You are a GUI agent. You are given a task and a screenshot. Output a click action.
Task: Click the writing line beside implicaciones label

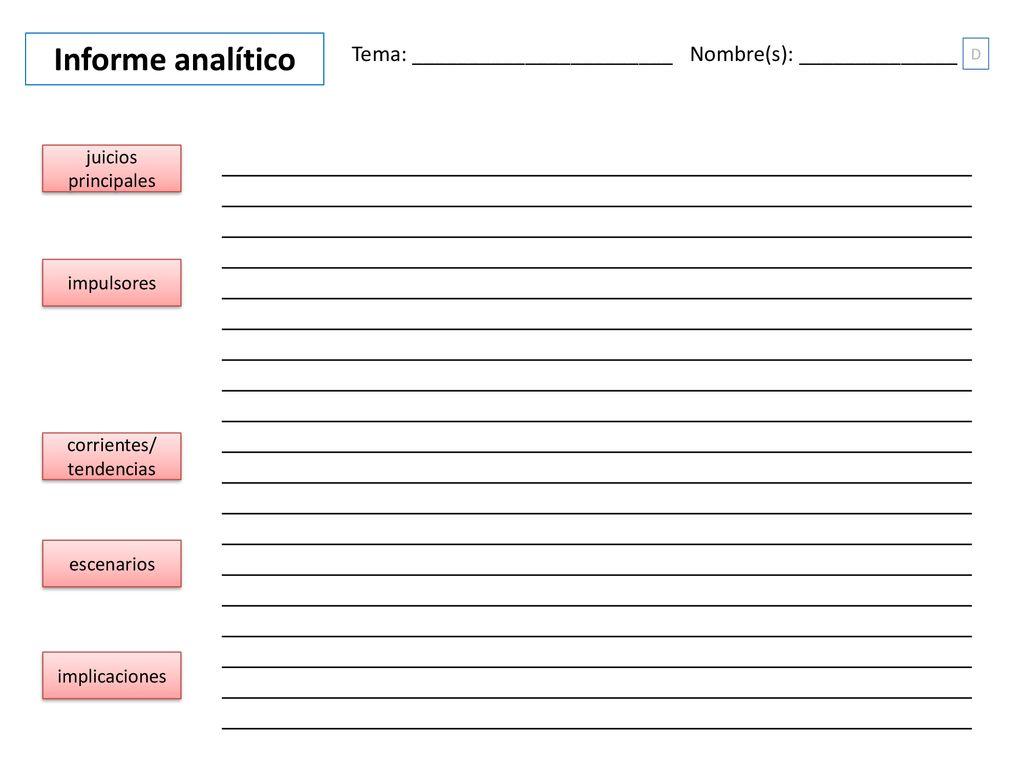596,667
